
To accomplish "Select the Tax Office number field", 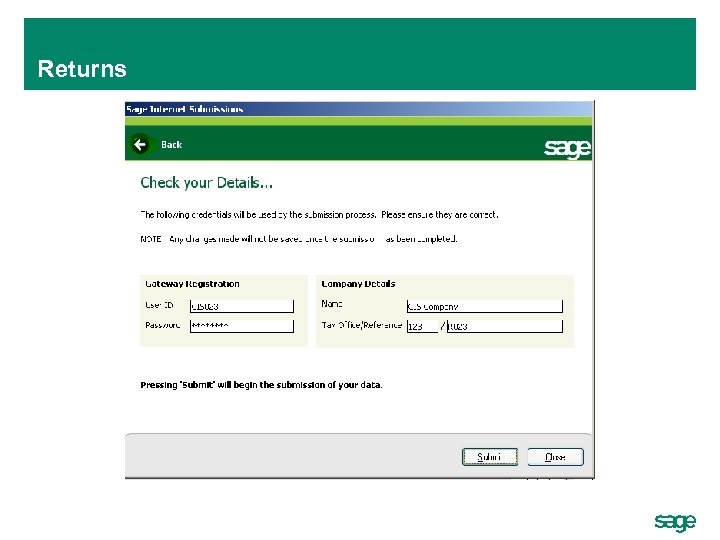I will click(422, 326).
